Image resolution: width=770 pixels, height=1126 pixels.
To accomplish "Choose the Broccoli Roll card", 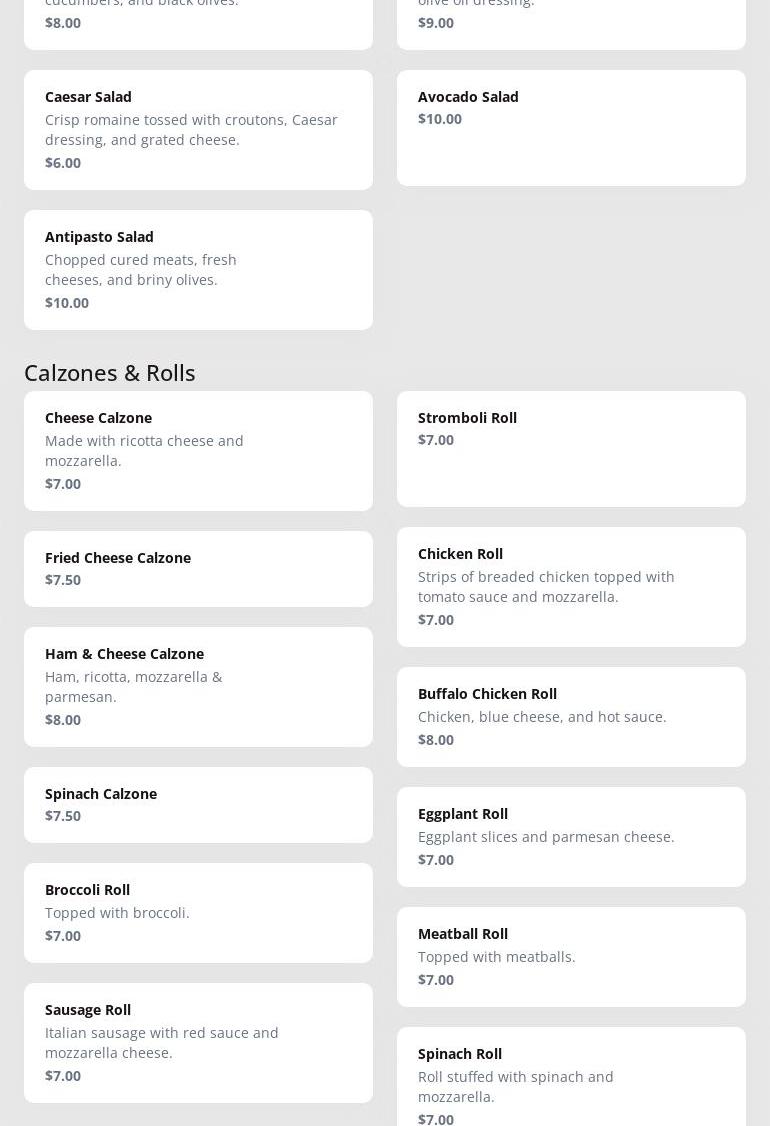I will (198, 912).
